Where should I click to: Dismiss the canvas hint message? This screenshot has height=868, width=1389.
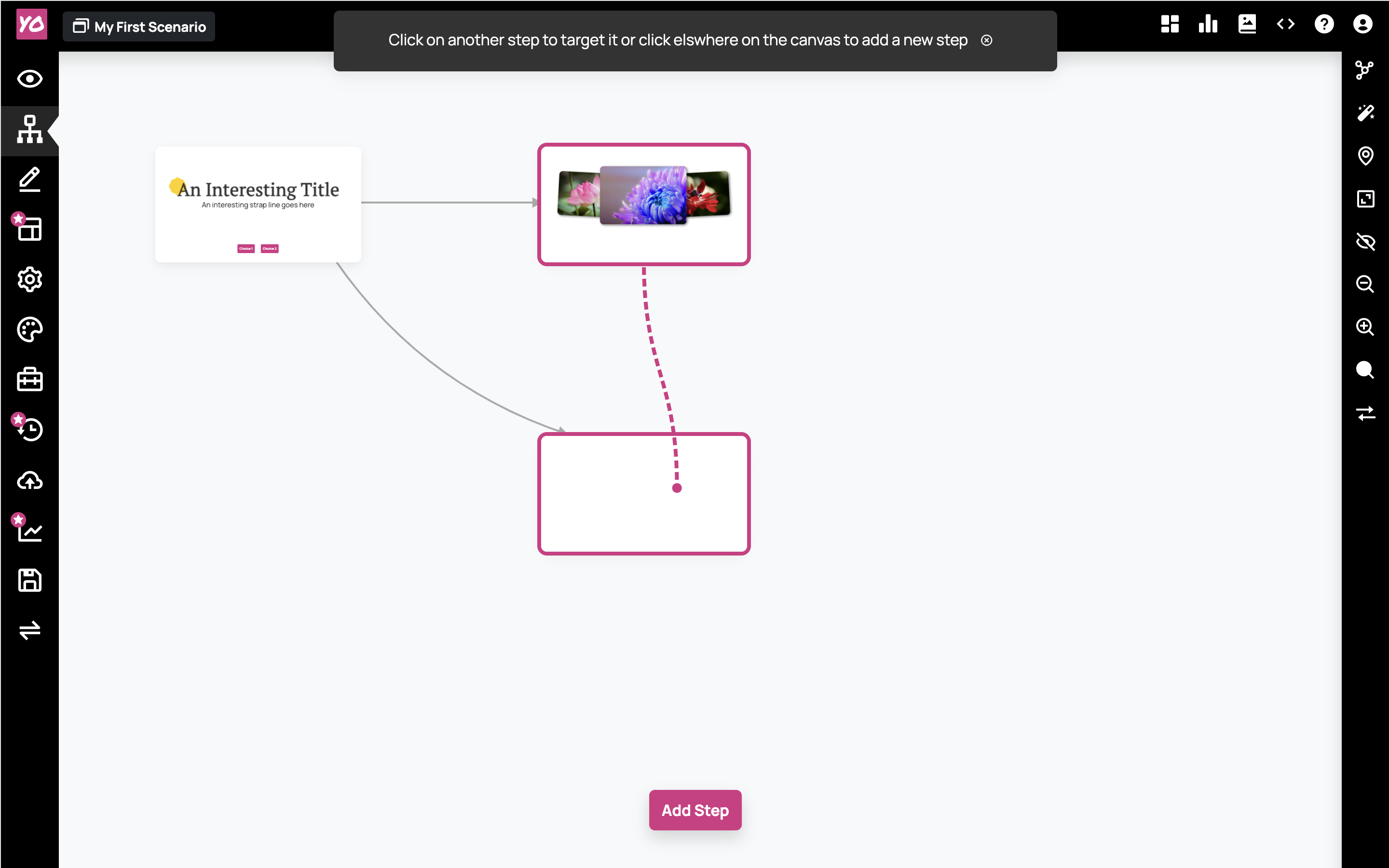[986, 40]
